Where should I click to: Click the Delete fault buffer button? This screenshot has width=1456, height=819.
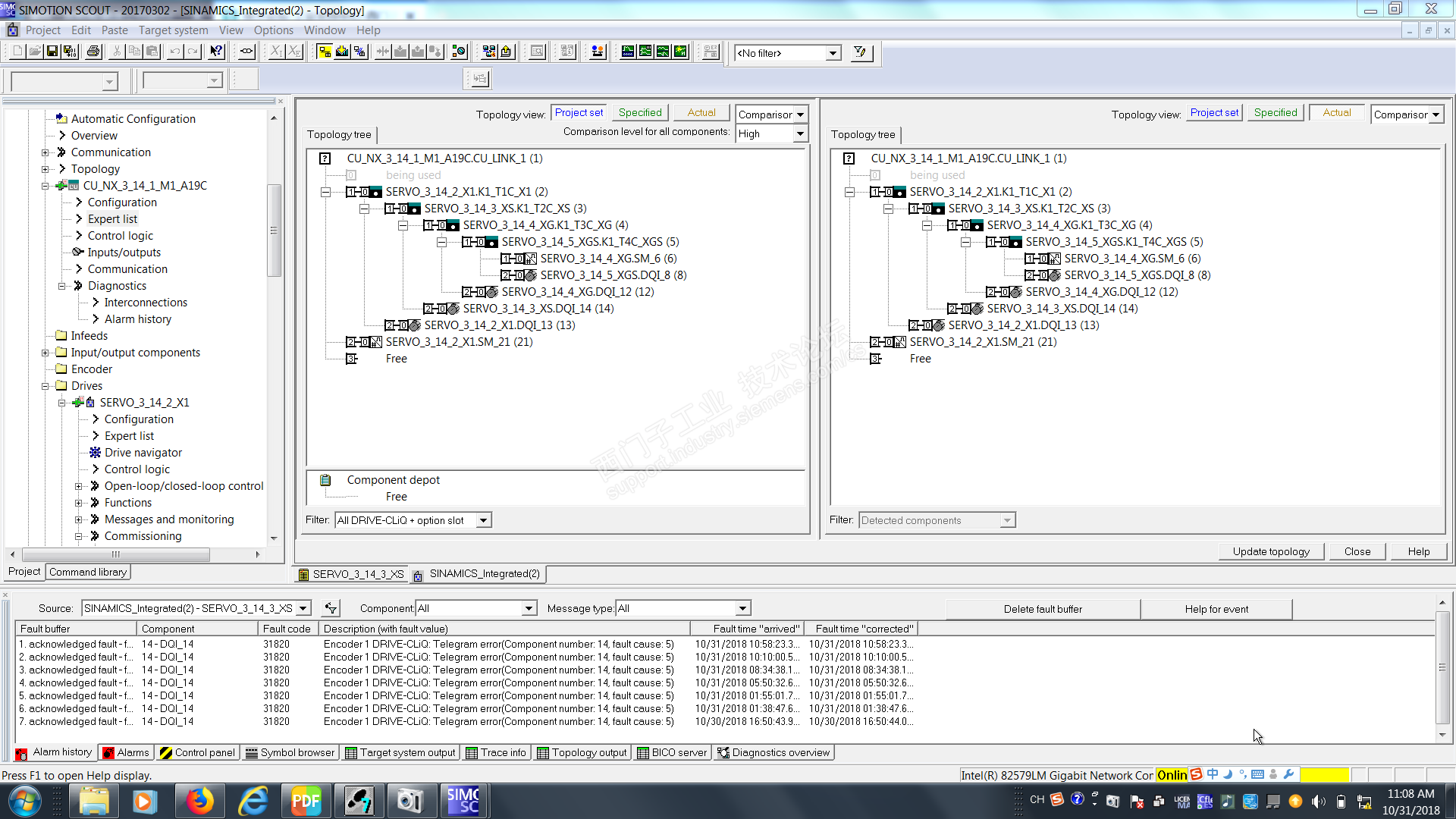[x=1042, y=609]
